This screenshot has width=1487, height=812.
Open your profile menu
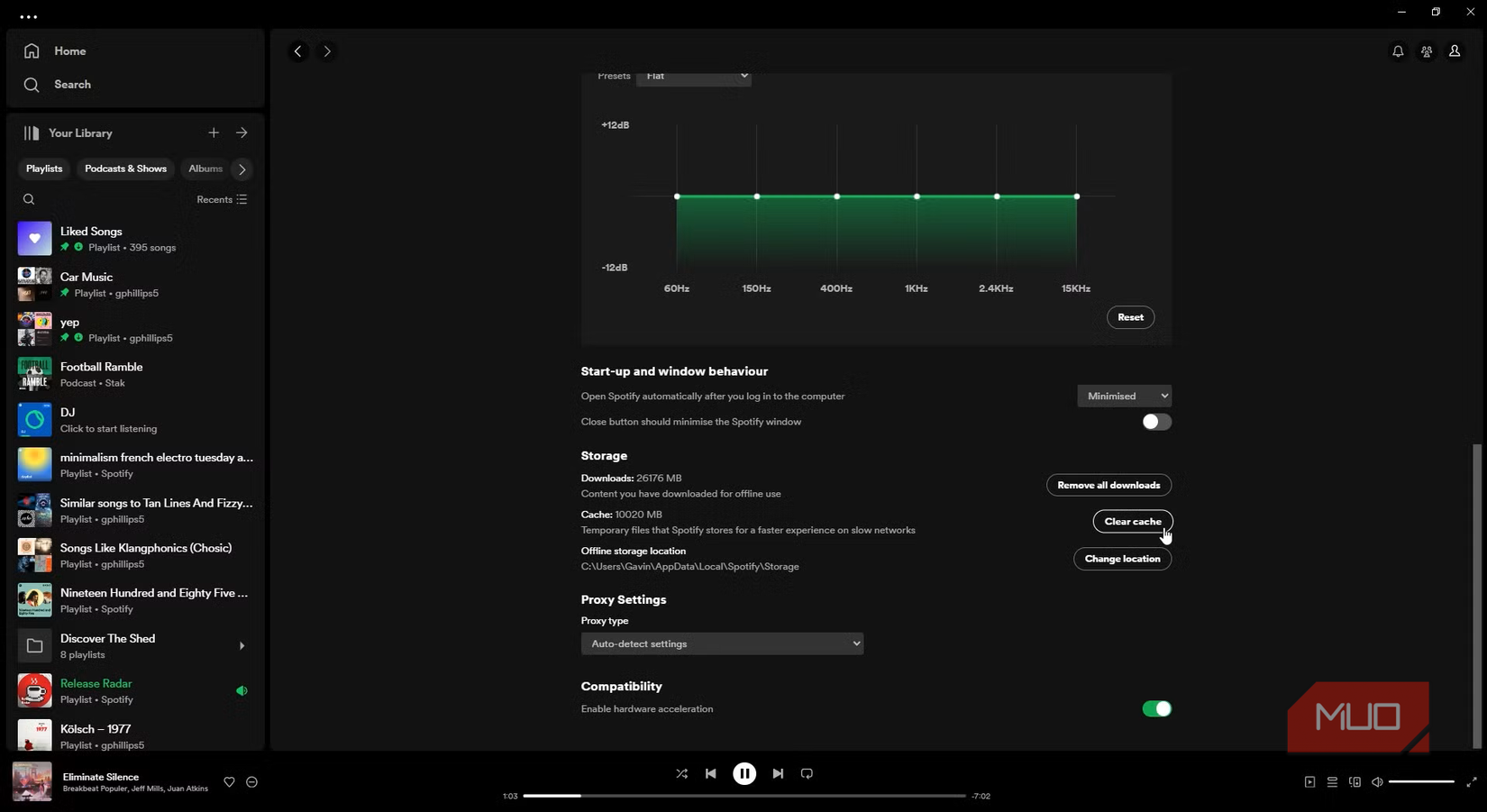(1454, 51)
